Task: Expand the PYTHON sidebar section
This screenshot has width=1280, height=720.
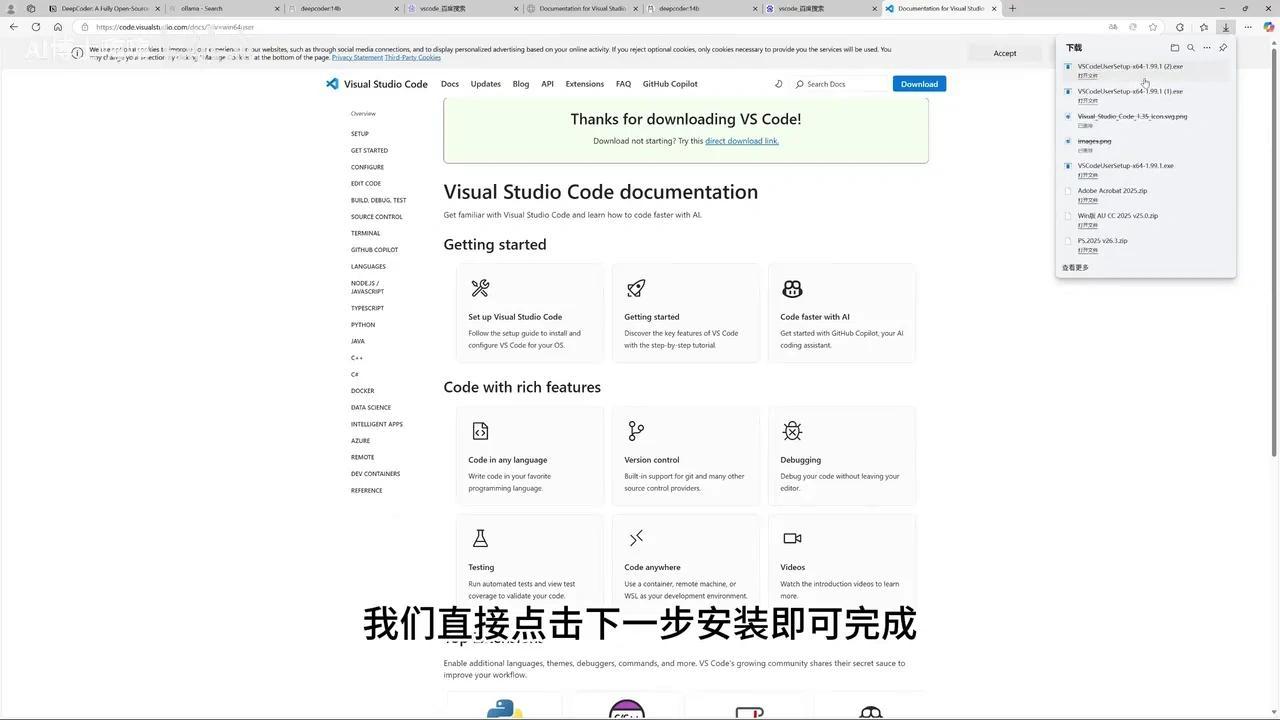Action: pyautogui.click(x=363, y=325)
